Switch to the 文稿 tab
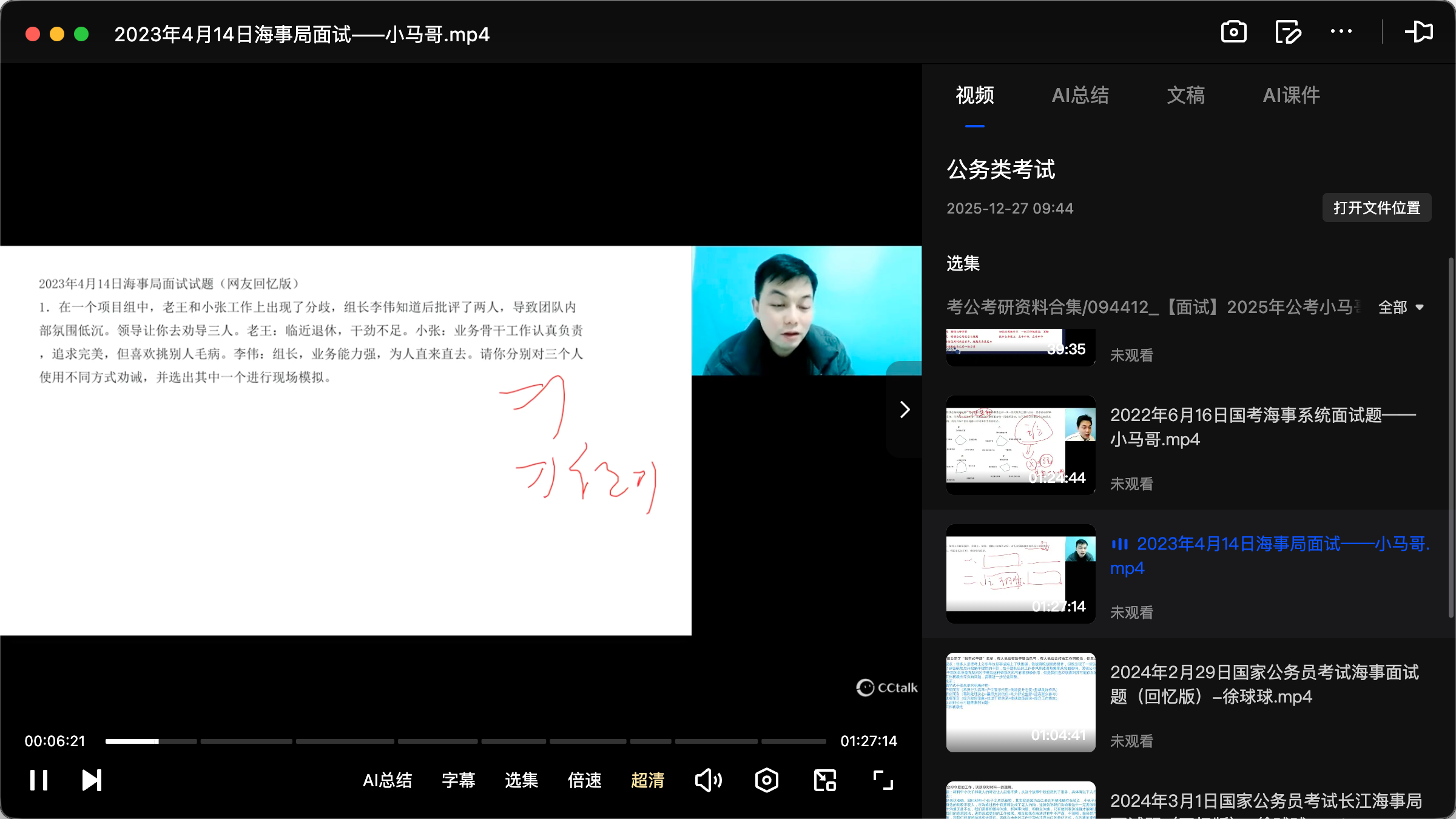 (x=1185, y=95)
